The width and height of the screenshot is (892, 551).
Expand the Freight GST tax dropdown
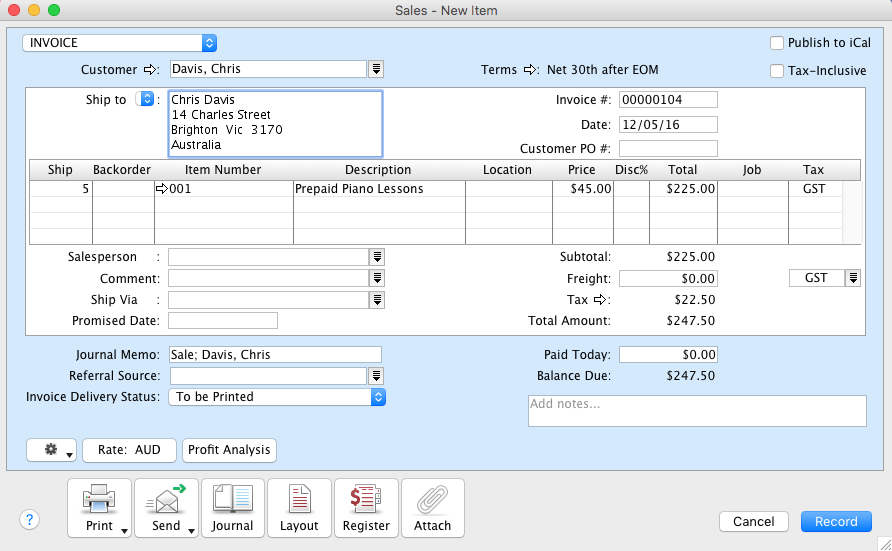(x=853, y=278)
